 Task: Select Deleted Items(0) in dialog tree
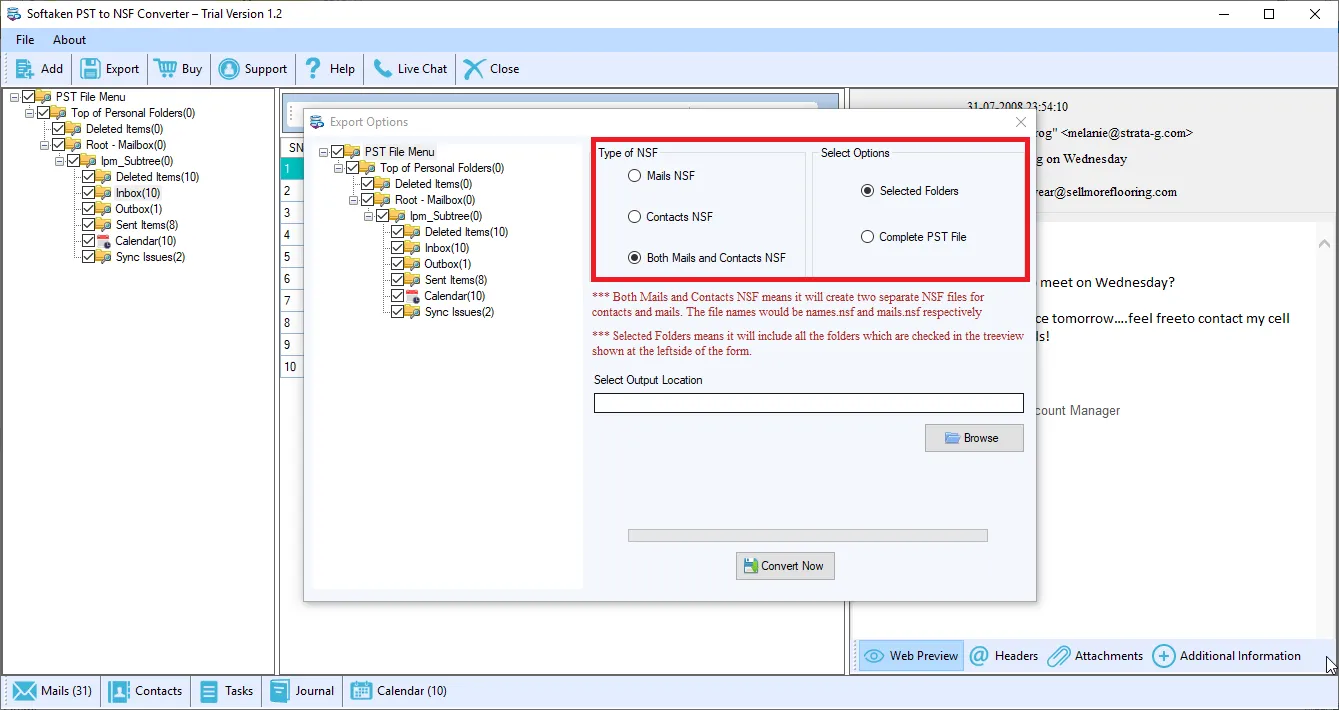coord(433,184)
